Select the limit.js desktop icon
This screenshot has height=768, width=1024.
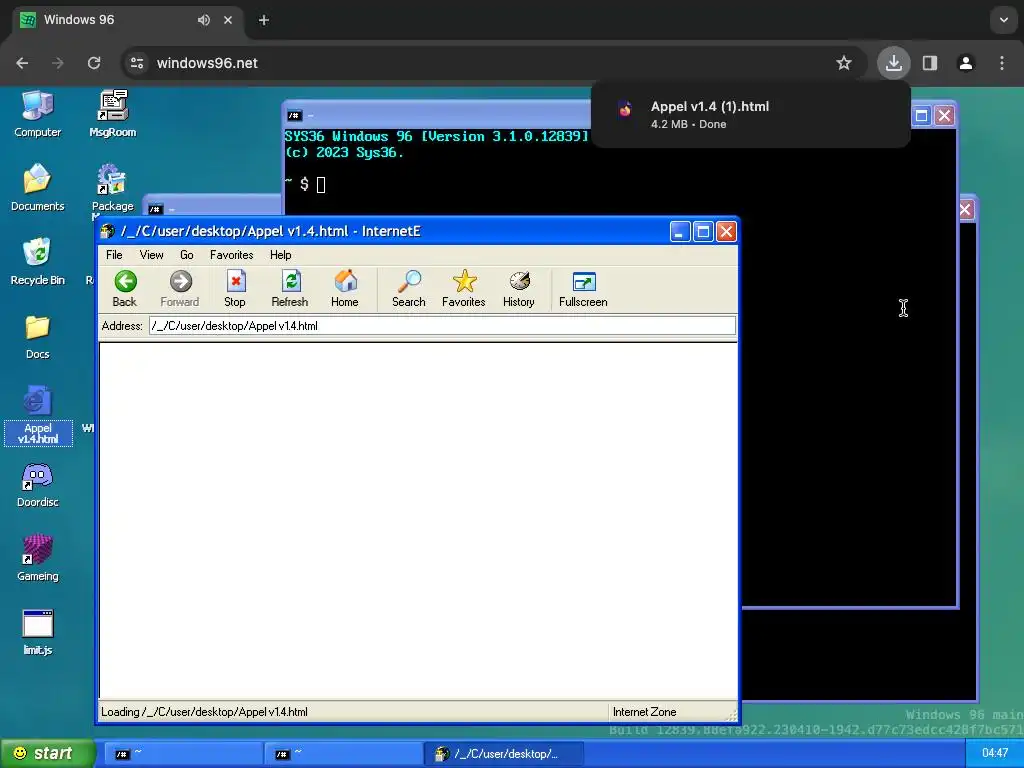coord(37,632)
